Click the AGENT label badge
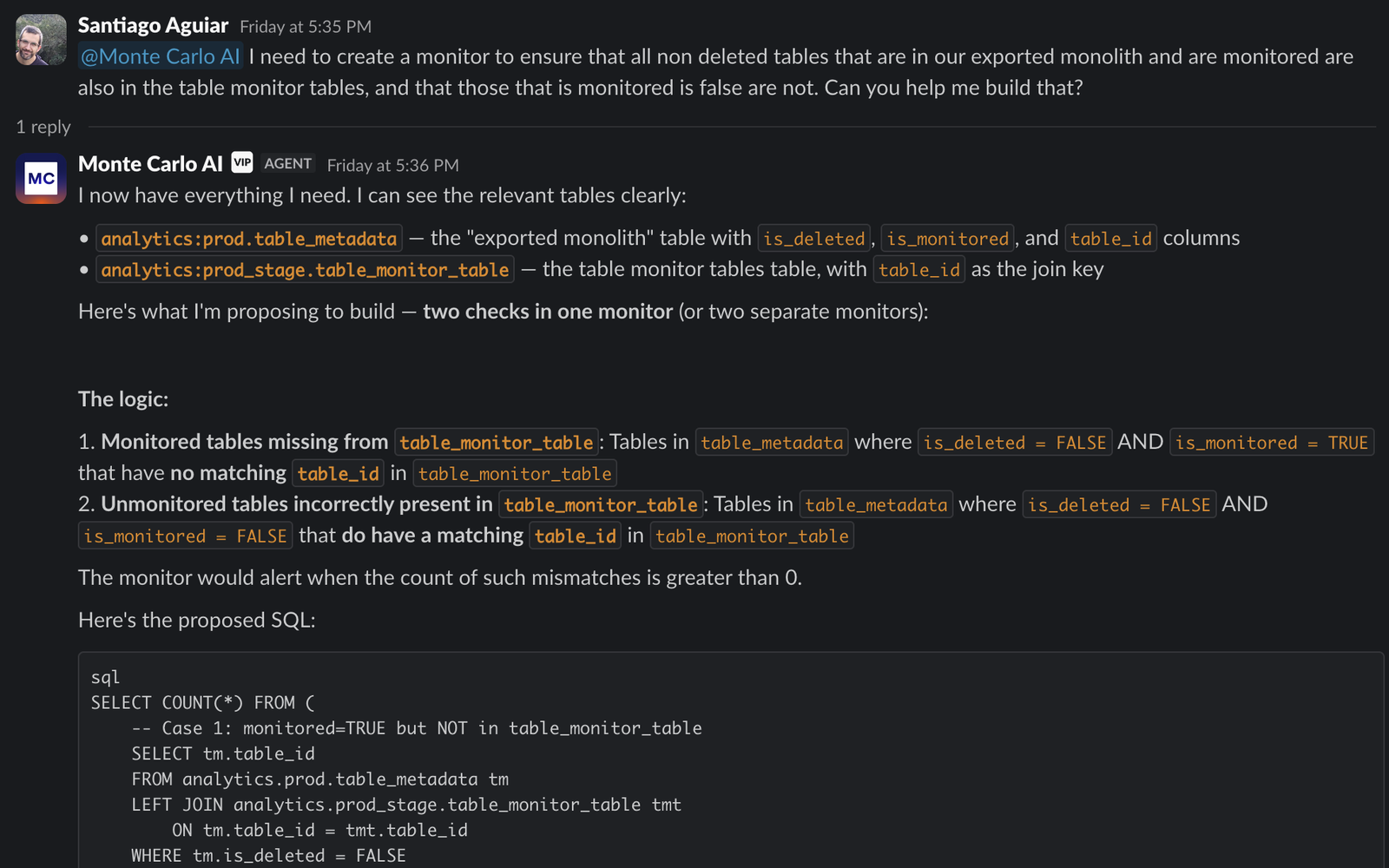The width and height of the screenshot is (1389, 868). pos(287,163)
